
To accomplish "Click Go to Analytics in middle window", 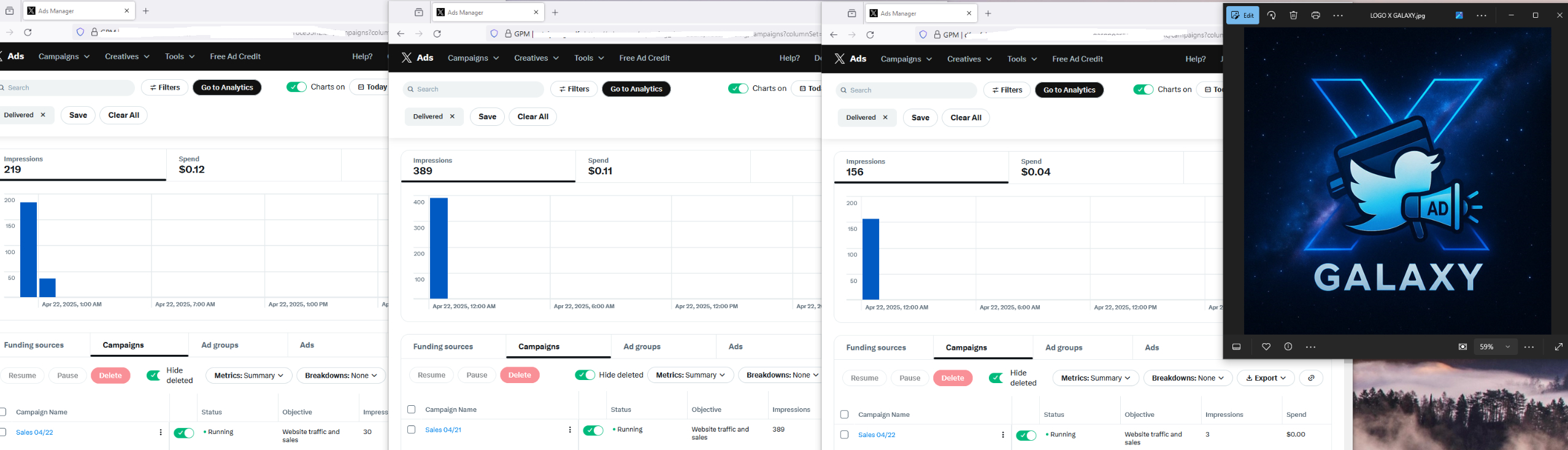I will pos(636,89).
